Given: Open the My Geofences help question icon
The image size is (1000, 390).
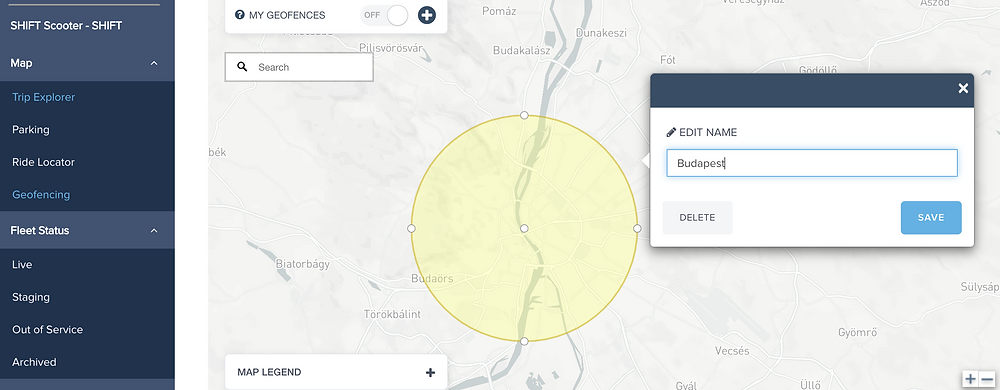Looking at the screenshot, I should point(240,15).
